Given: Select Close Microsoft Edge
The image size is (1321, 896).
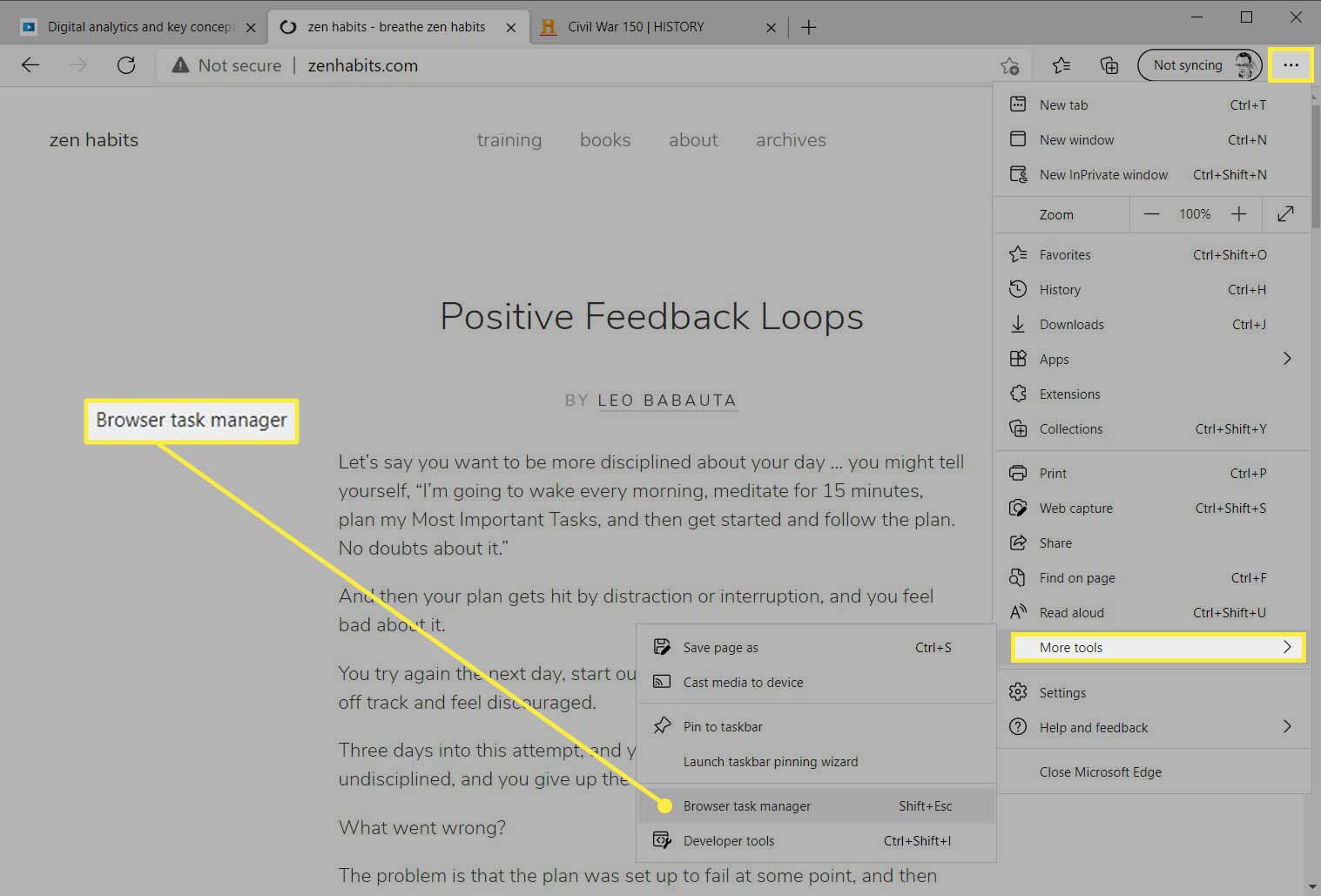Looking at the screenshot, I should pyautogui.click(x=1151, y=771).
